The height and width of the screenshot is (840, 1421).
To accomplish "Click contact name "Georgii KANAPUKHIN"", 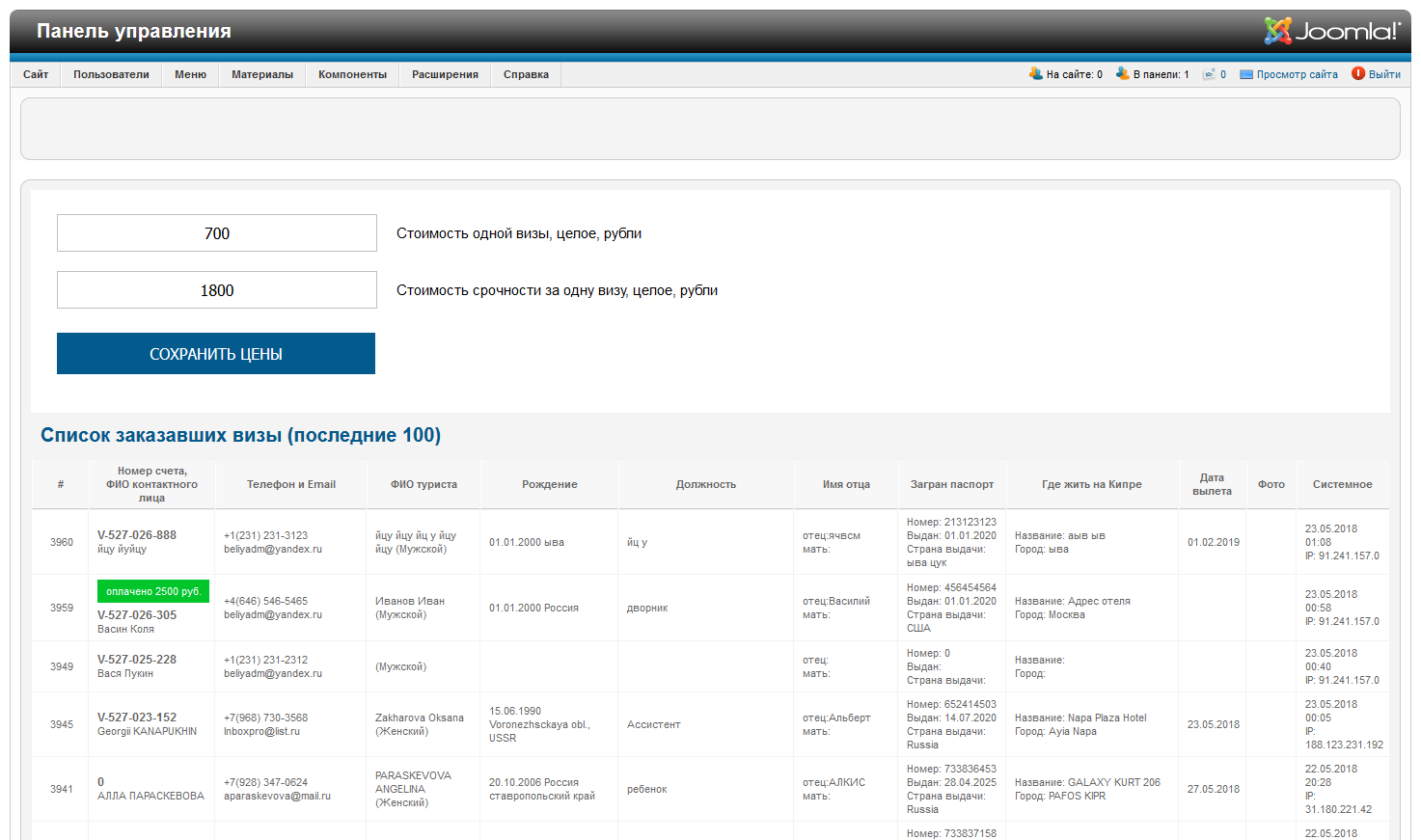I will pos(147,731).
